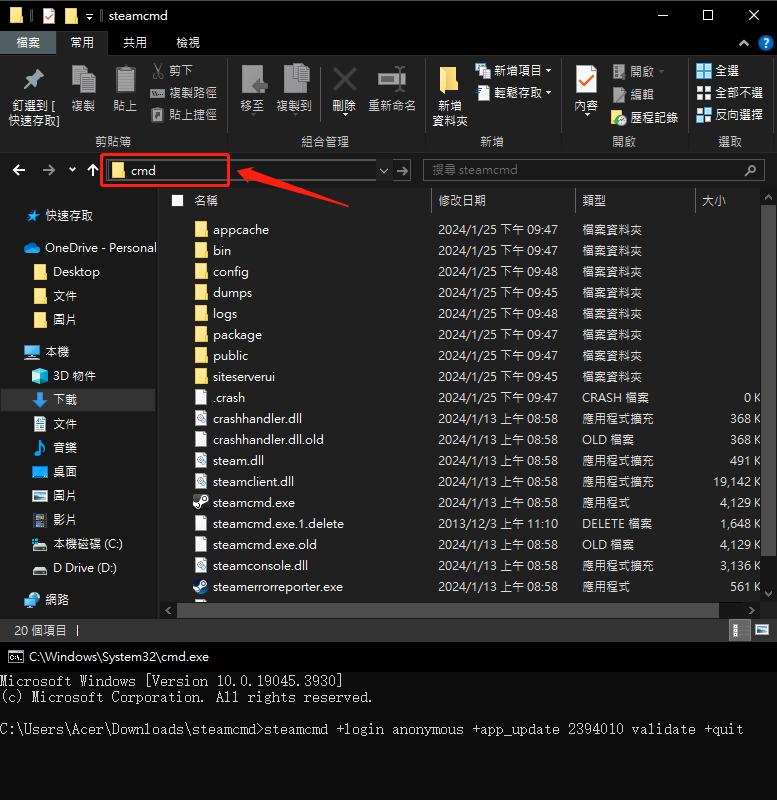
Task: Click Select None (全部不選)
Action: point(730,93)
